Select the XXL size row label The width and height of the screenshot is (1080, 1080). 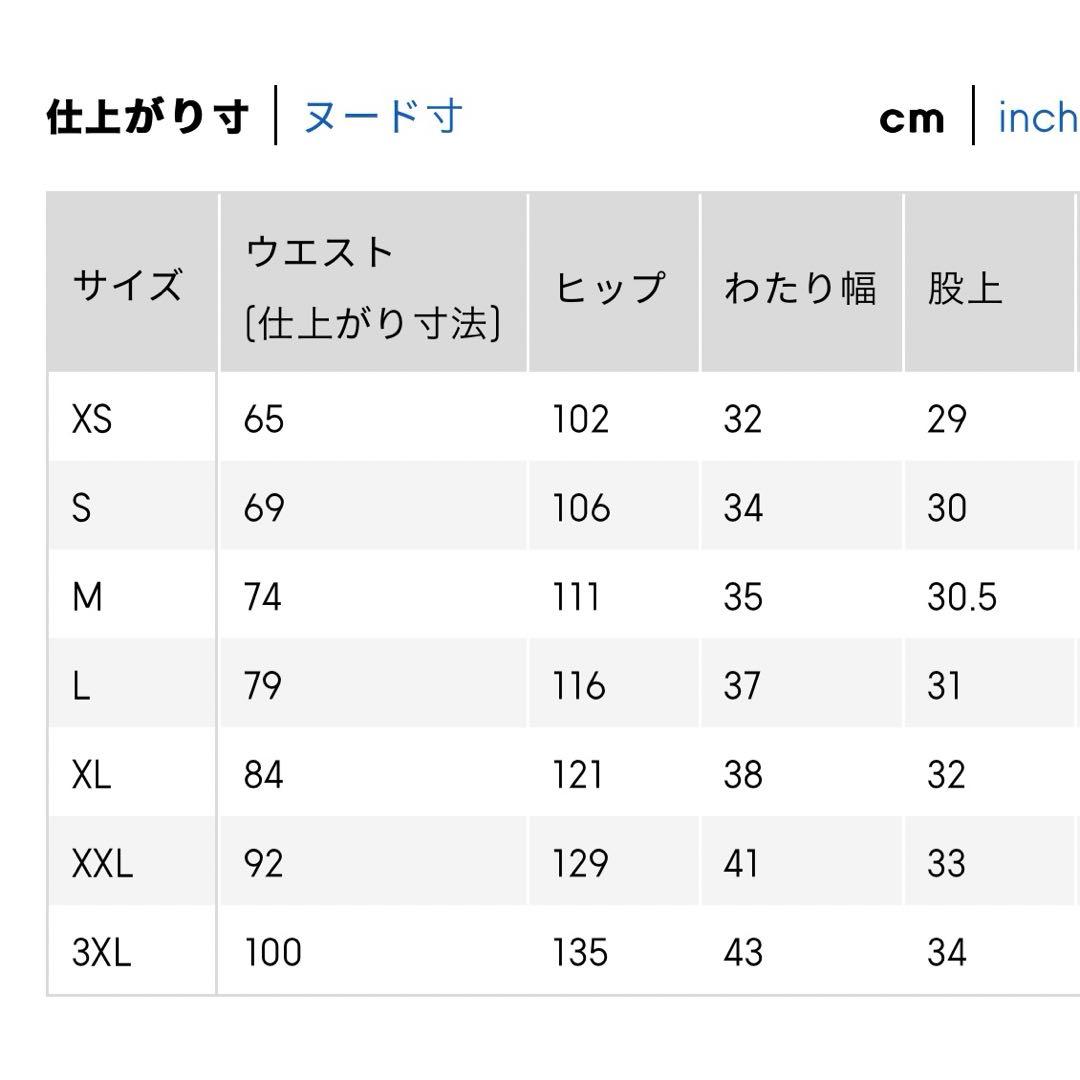point(102,864)
